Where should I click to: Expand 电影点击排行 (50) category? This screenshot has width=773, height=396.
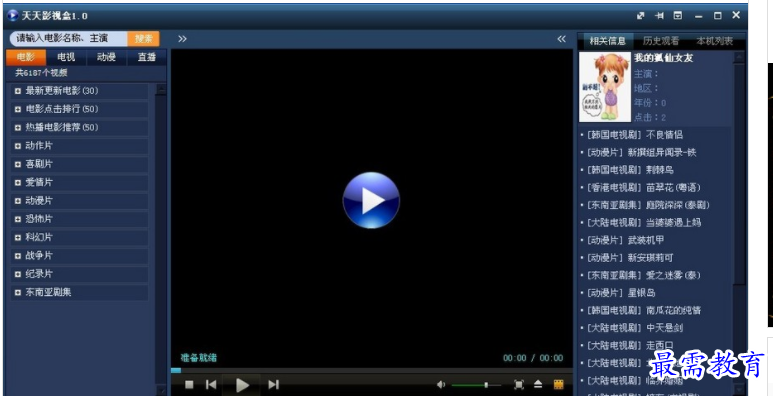(79, 109)
